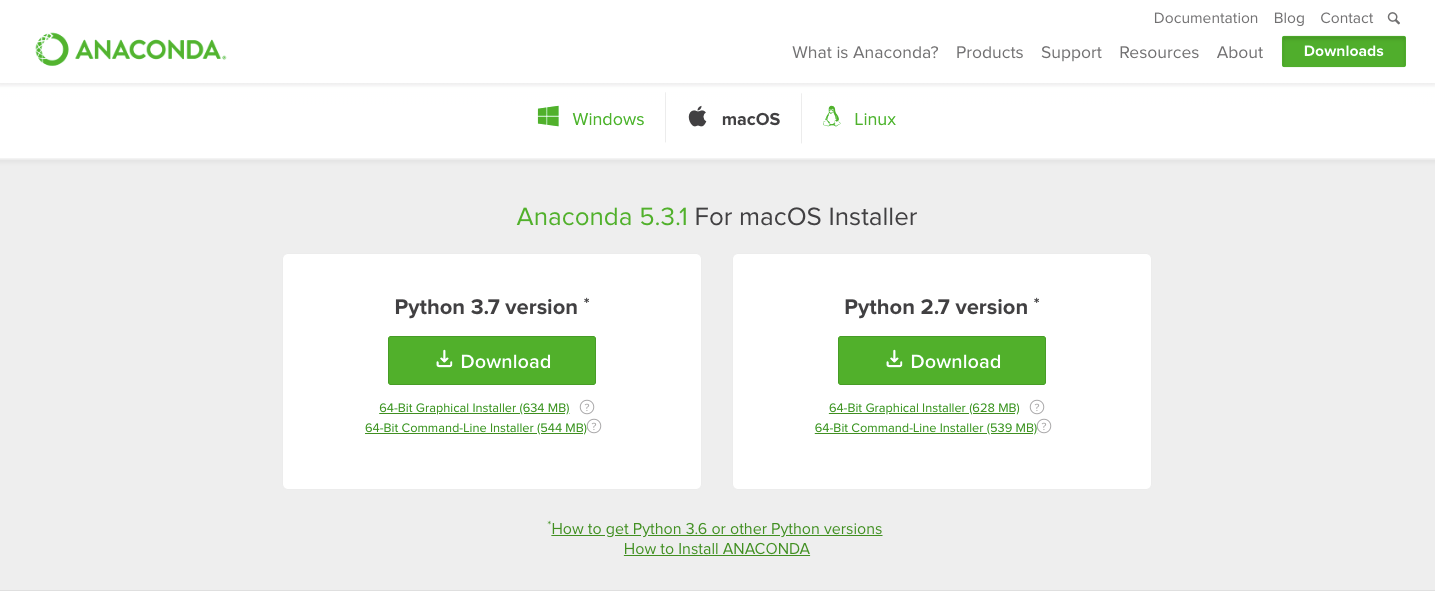
Task: Switch to the Linux tab
Action: [874, 119]
